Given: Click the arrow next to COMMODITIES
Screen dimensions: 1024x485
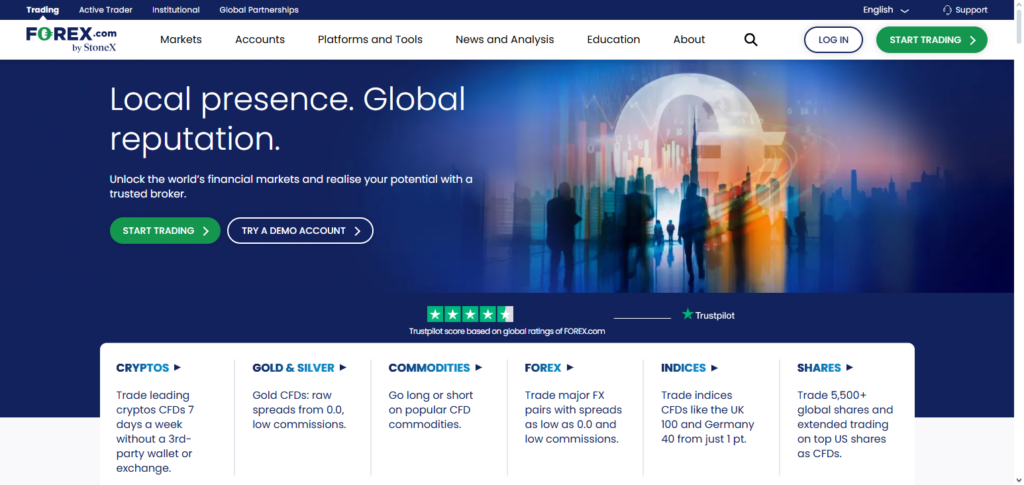Looking at the screenshot, I should [x=479, y=368].
